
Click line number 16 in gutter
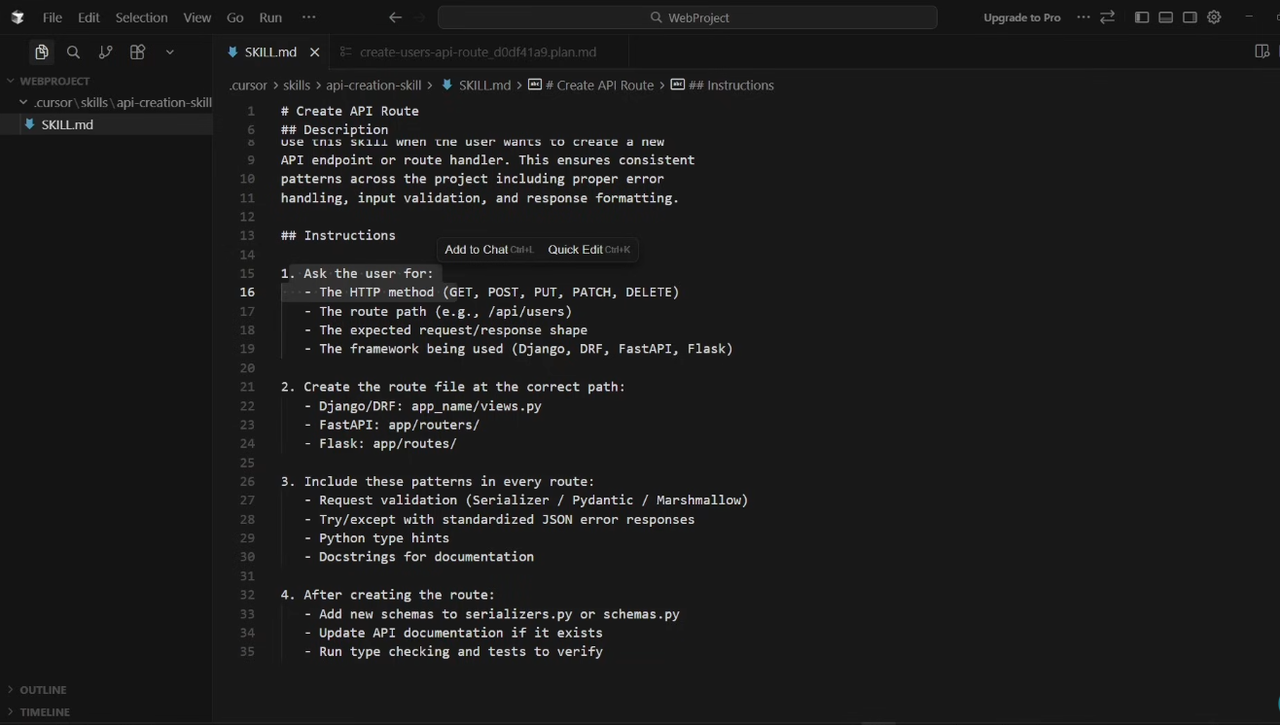pos(247,292)
